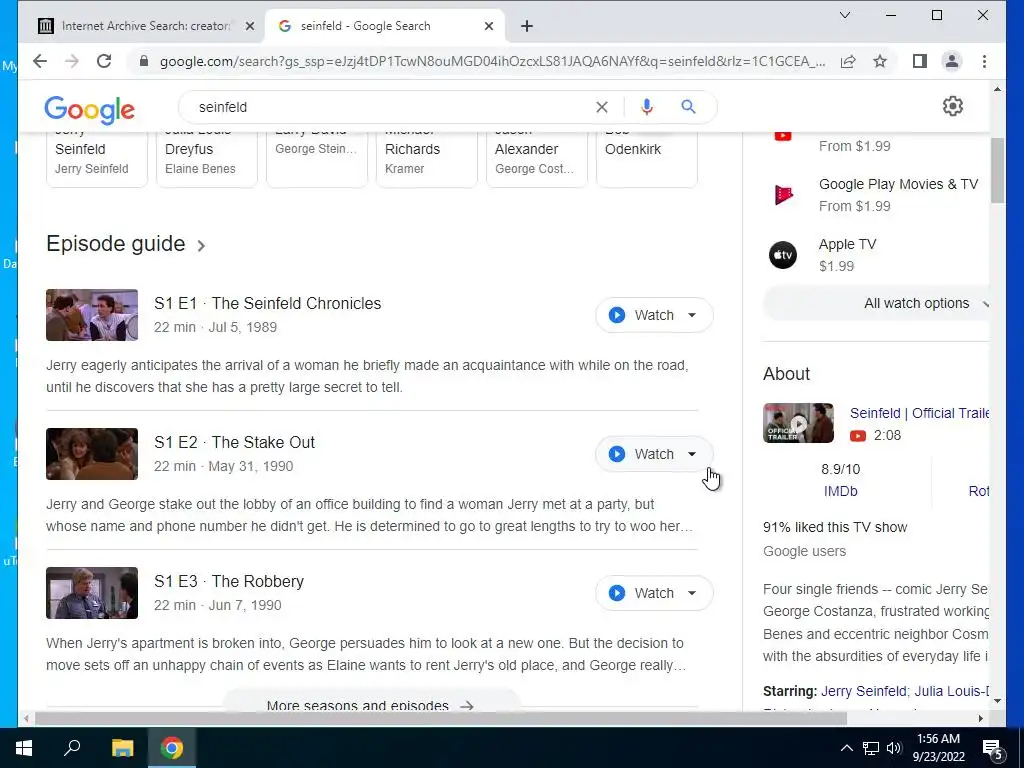This screenshot has width=1024, height=768.
Task: Open the Julia Louis-Dreyfus starring link
Action: (x=952, y=691)
